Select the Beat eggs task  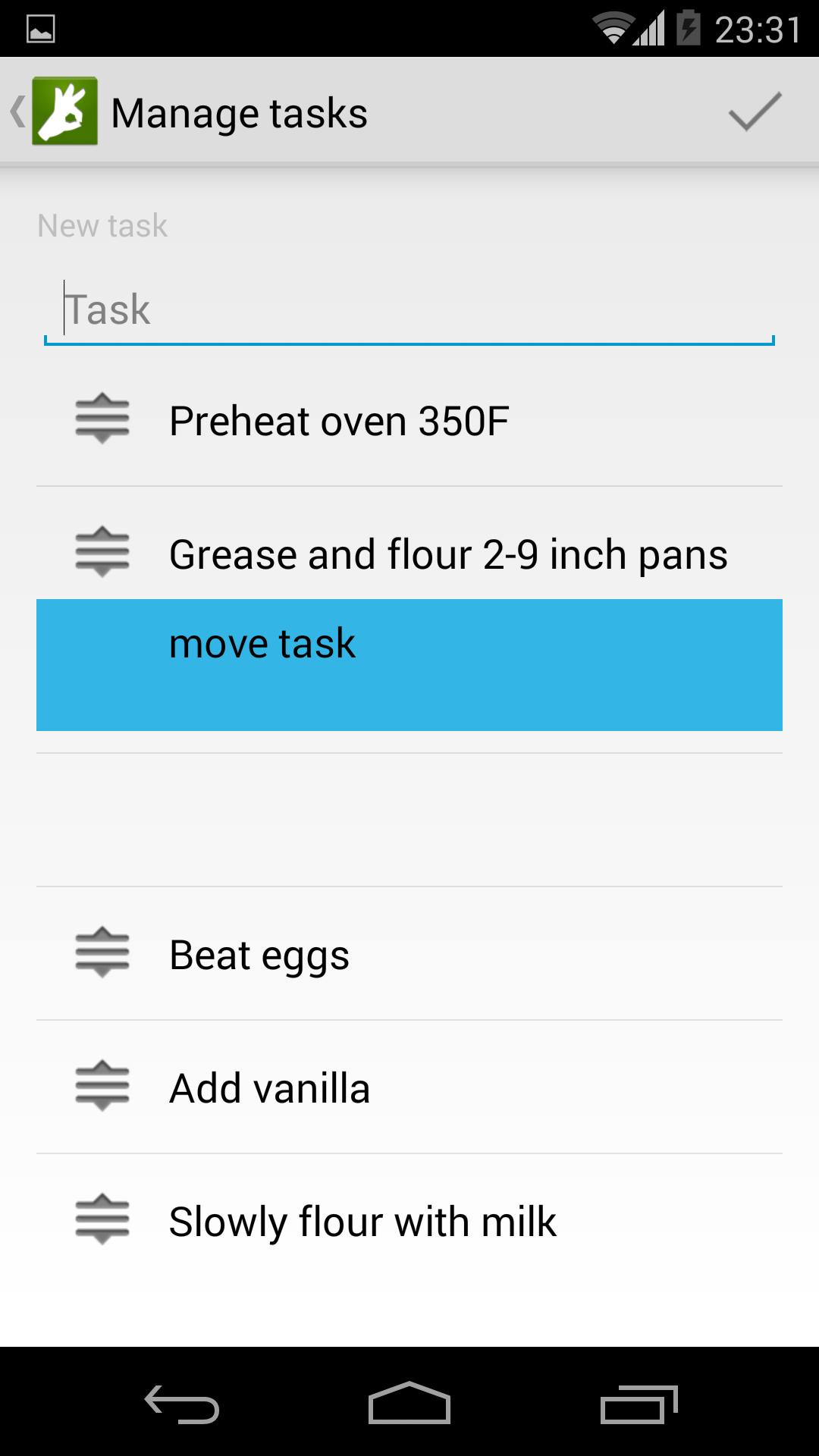pyautogui.click(x=259, y=955)
